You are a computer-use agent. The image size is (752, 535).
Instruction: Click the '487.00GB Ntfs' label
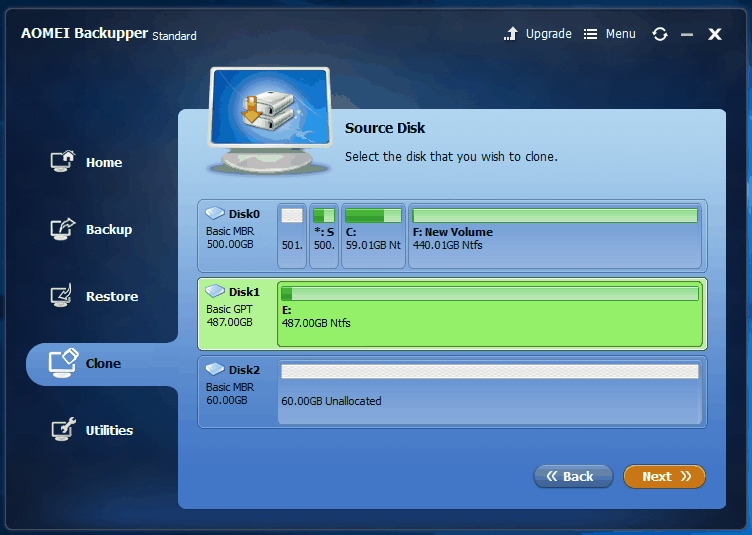tap(316, 323)
